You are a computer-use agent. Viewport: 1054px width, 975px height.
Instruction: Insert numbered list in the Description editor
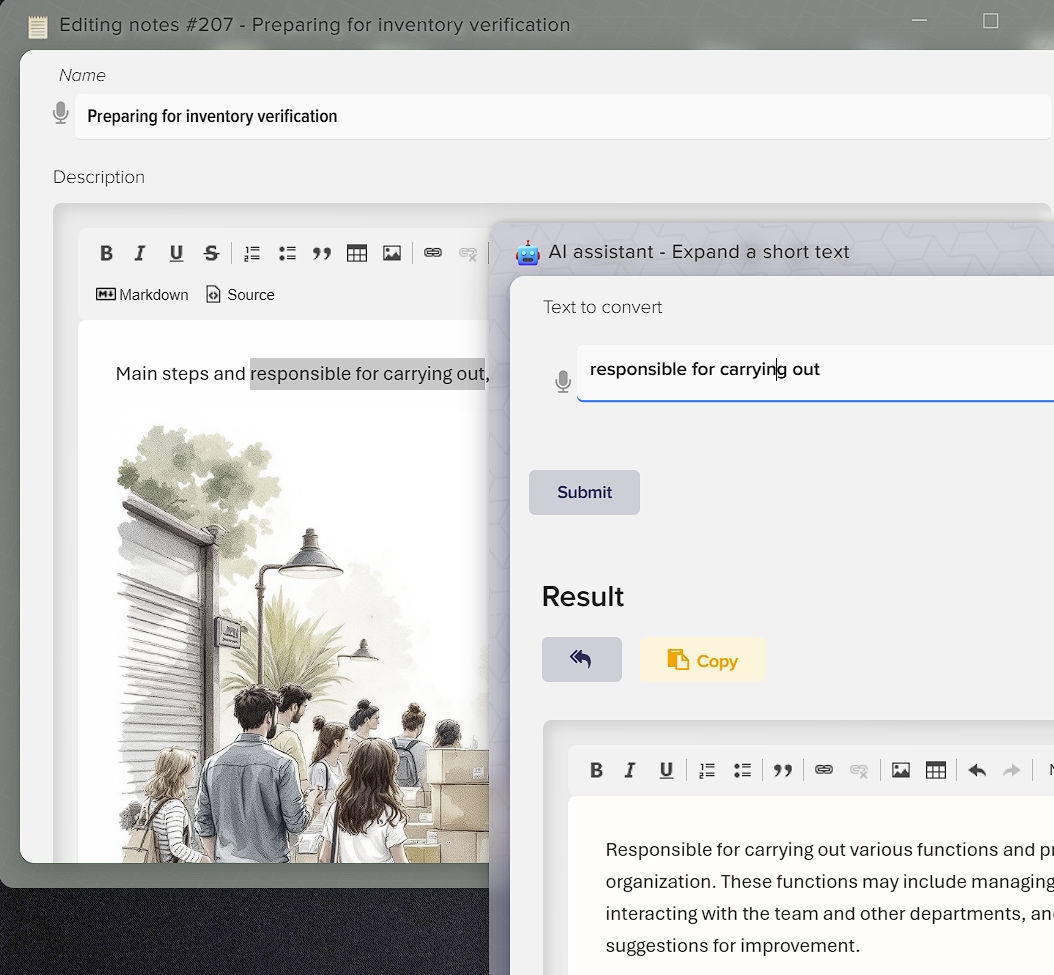[x=252, y=254]
